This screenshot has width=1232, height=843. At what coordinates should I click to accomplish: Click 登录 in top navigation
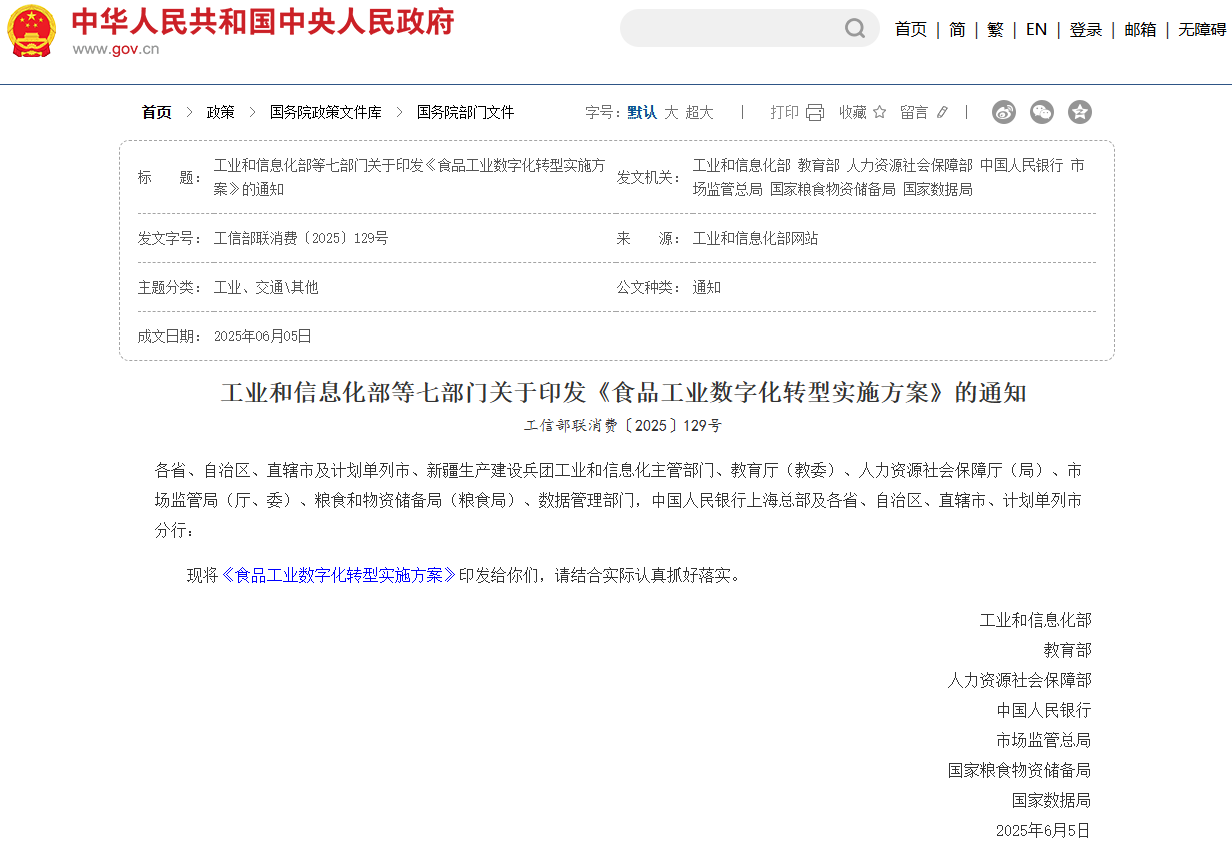[x=1085, y=29]
